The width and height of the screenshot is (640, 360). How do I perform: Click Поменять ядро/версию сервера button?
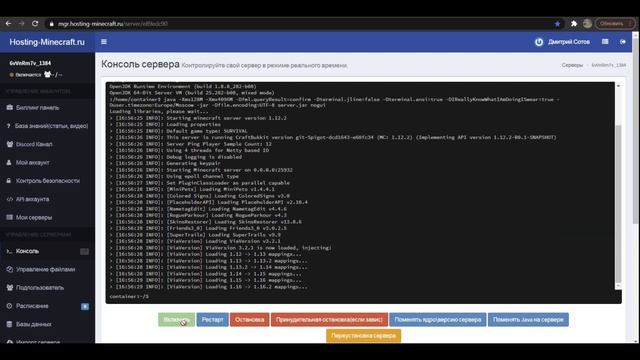(x=438, y=320)
